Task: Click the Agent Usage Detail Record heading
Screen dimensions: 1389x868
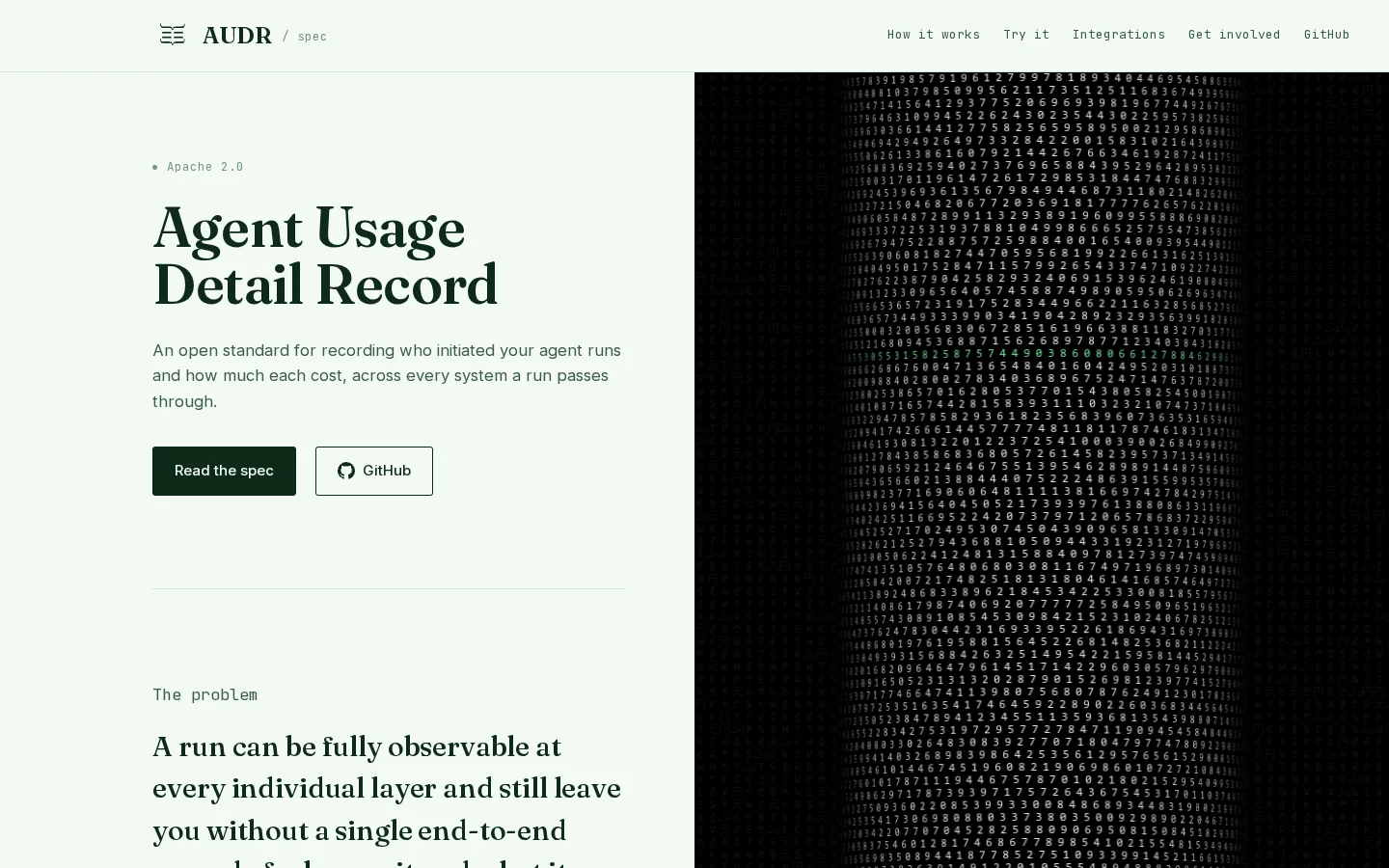Action: 325,257
